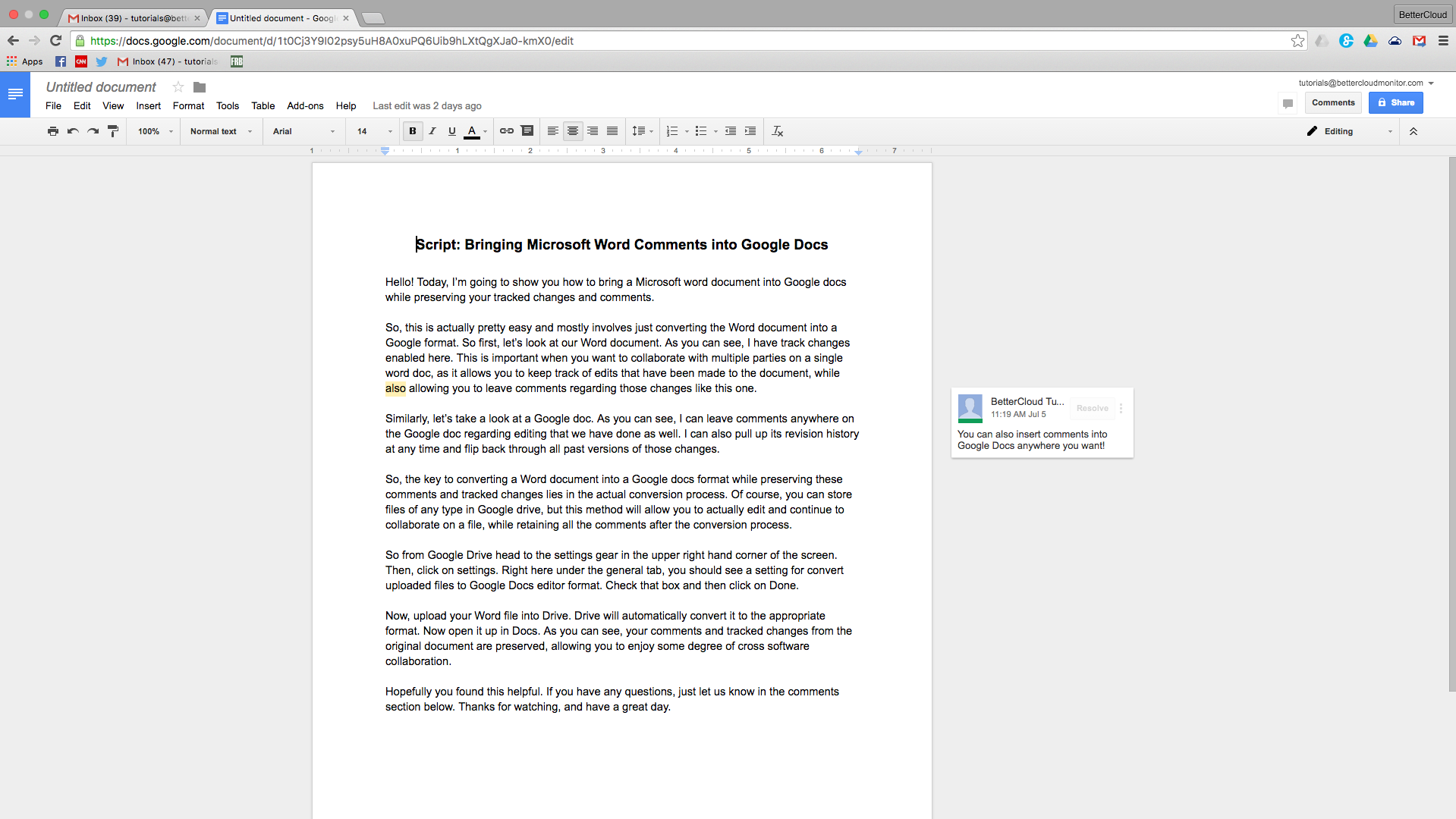Hide the menus with double chevron
This screenshot has height=819, width=1456.
coord(1414,131)
